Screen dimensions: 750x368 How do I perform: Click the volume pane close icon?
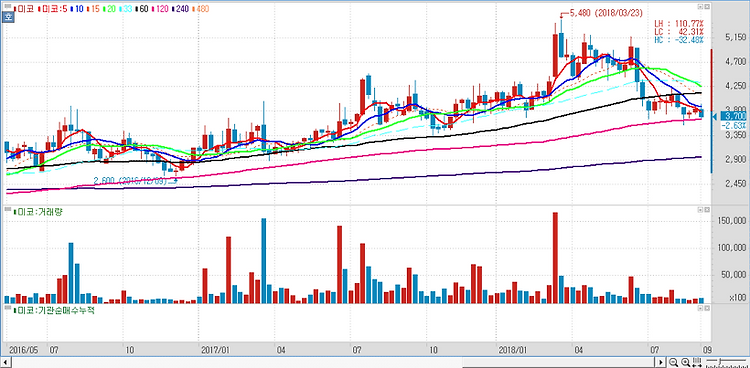coord(707,210)
